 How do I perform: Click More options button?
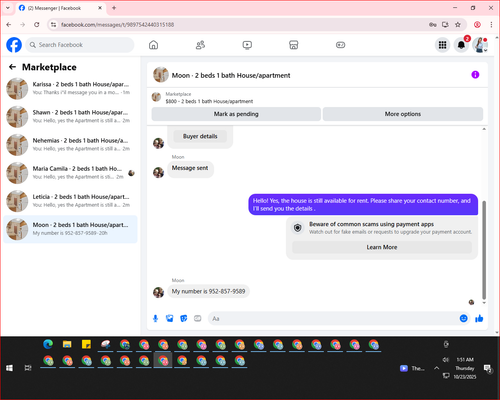click(x=403, y=114)
